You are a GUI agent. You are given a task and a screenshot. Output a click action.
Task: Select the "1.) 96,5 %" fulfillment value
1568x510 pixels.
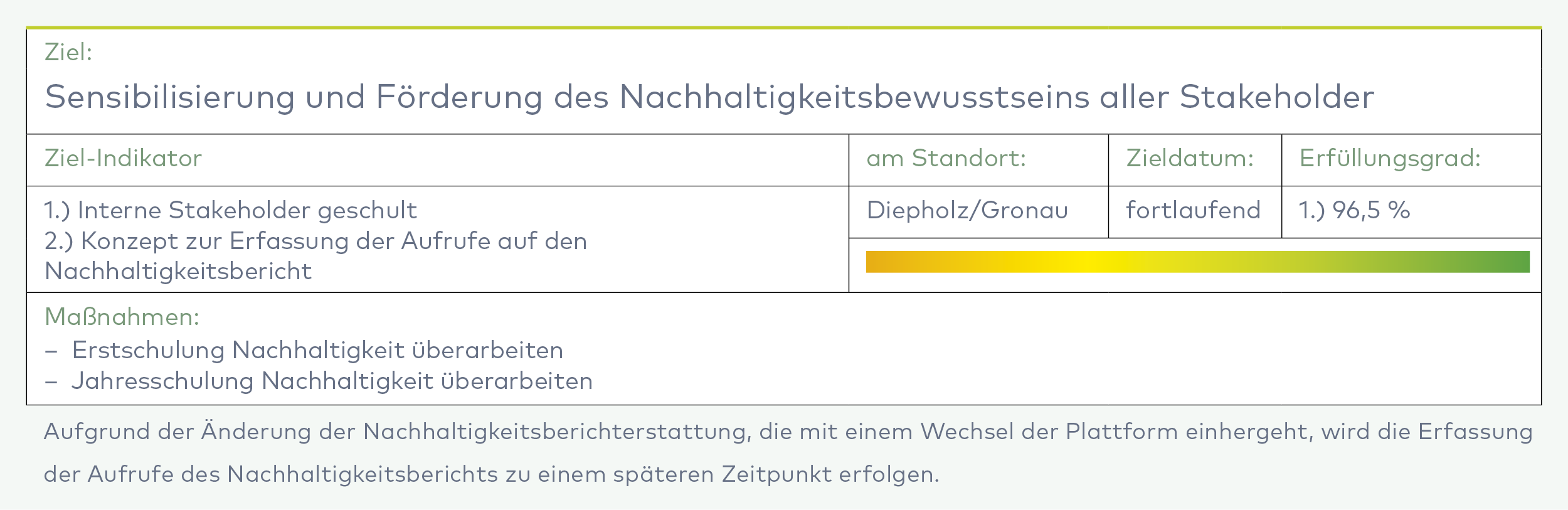[1354, 211]
